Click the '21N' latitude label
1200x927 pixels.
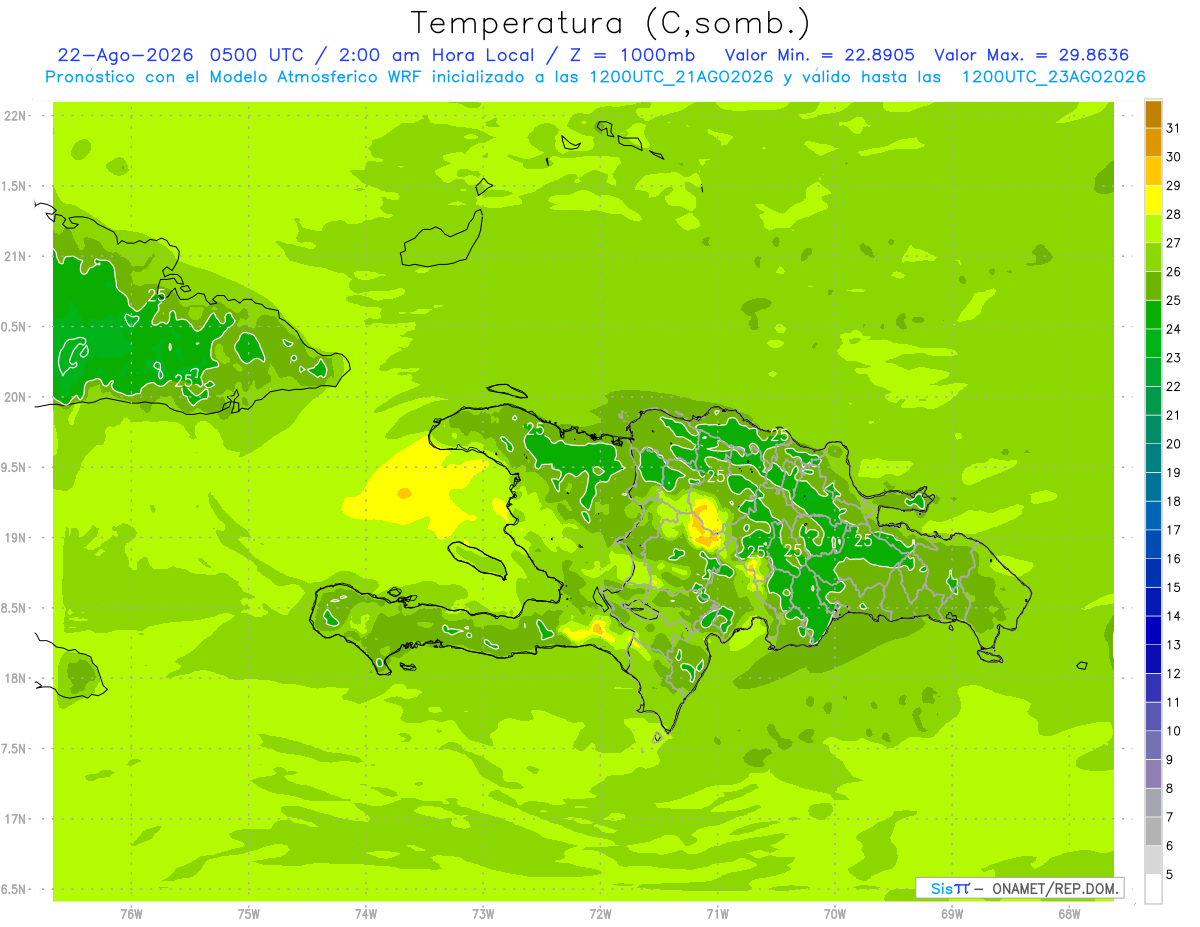(x=15, y=256)
